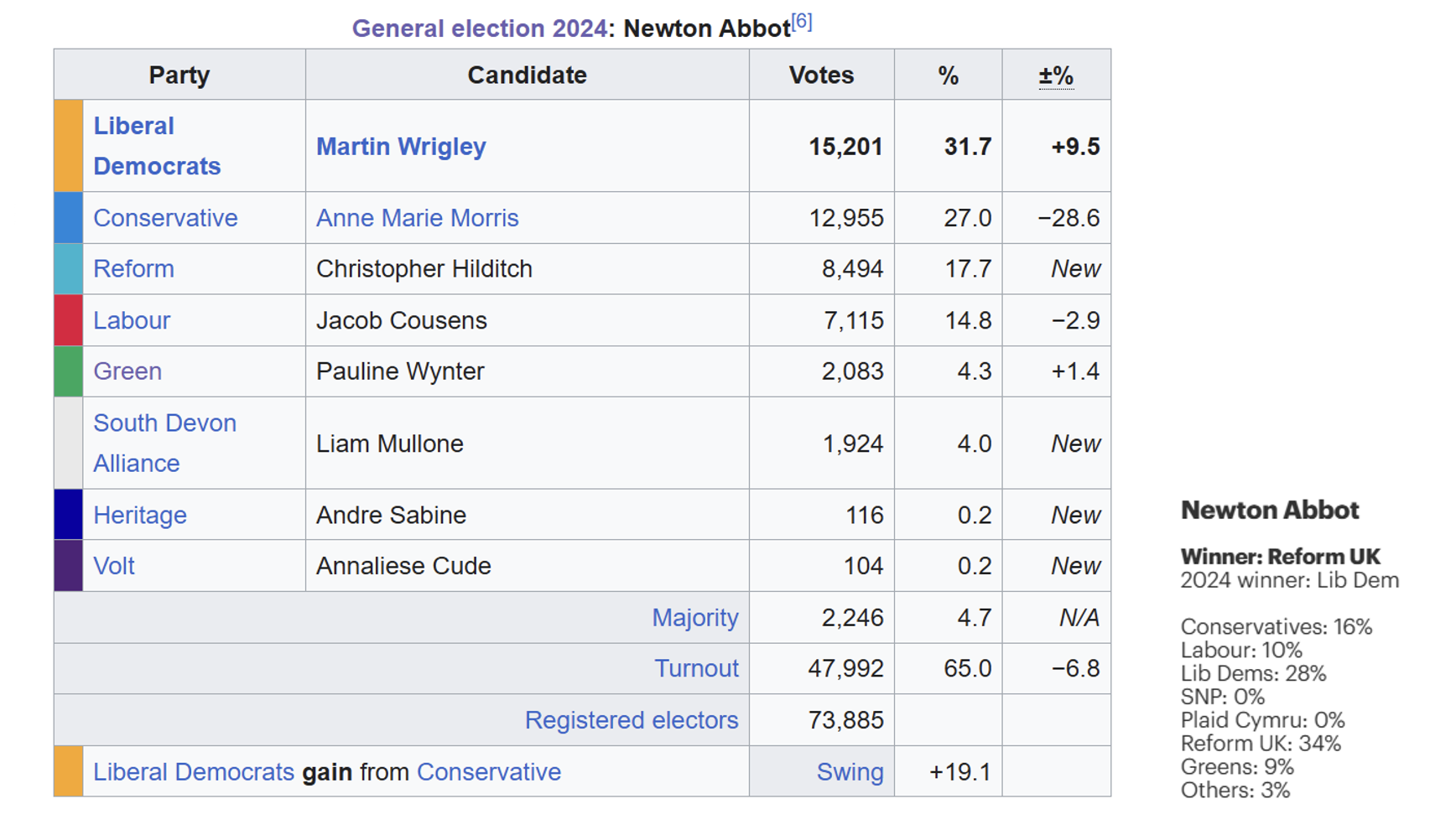Click the Majority link
The height and width of the screenshot is (835, 1456).
pos(694,618)
